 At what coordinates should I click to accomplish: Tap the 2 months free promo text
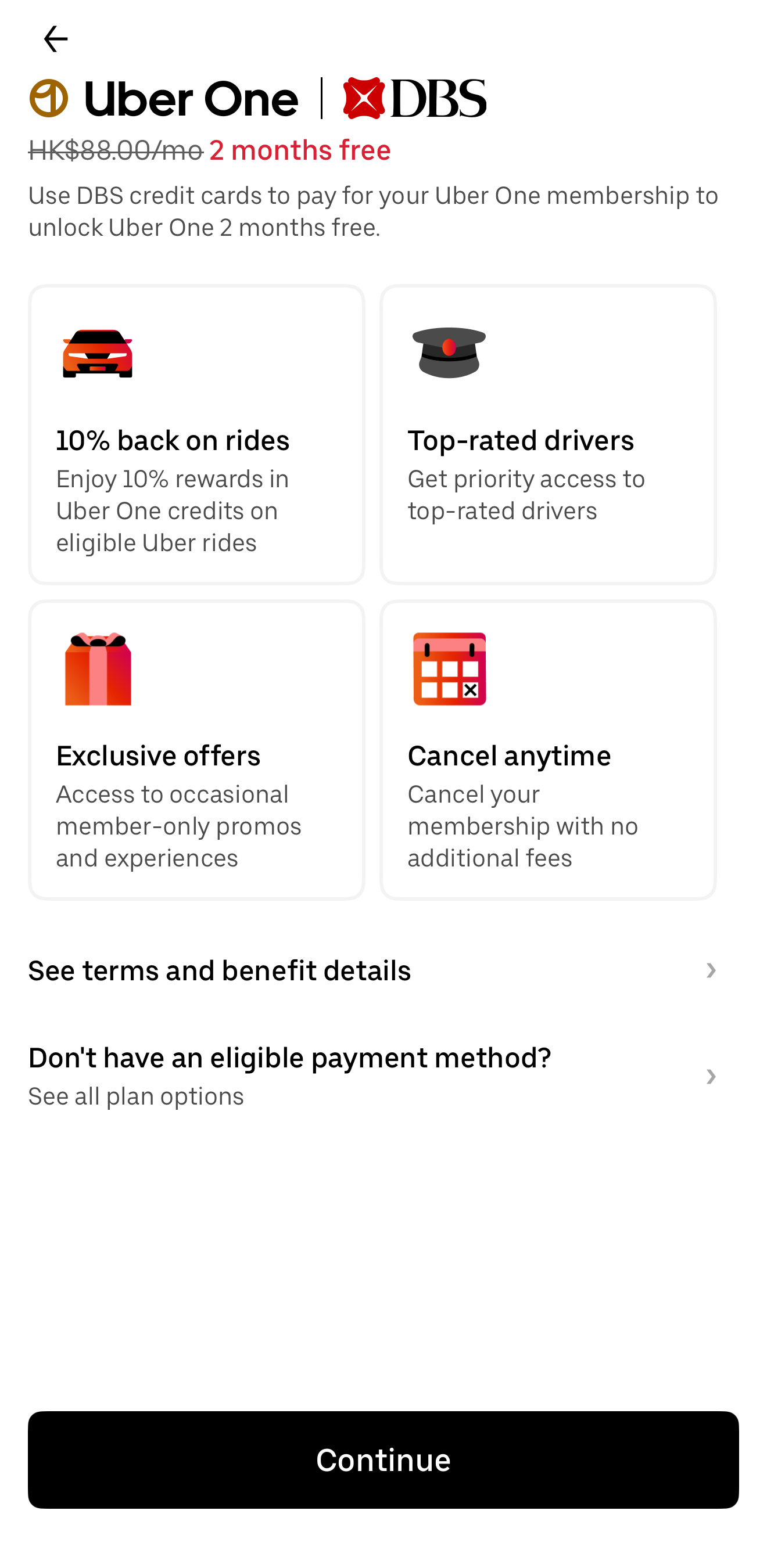point(300,150)
